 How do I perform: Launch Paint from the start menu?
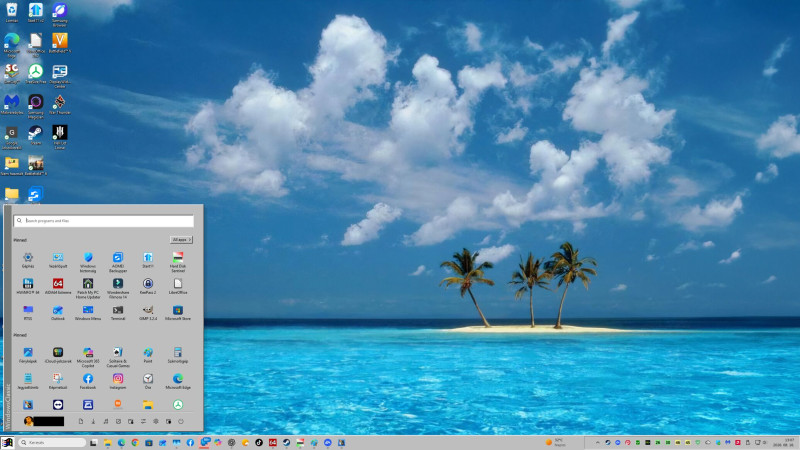[148, 355]
